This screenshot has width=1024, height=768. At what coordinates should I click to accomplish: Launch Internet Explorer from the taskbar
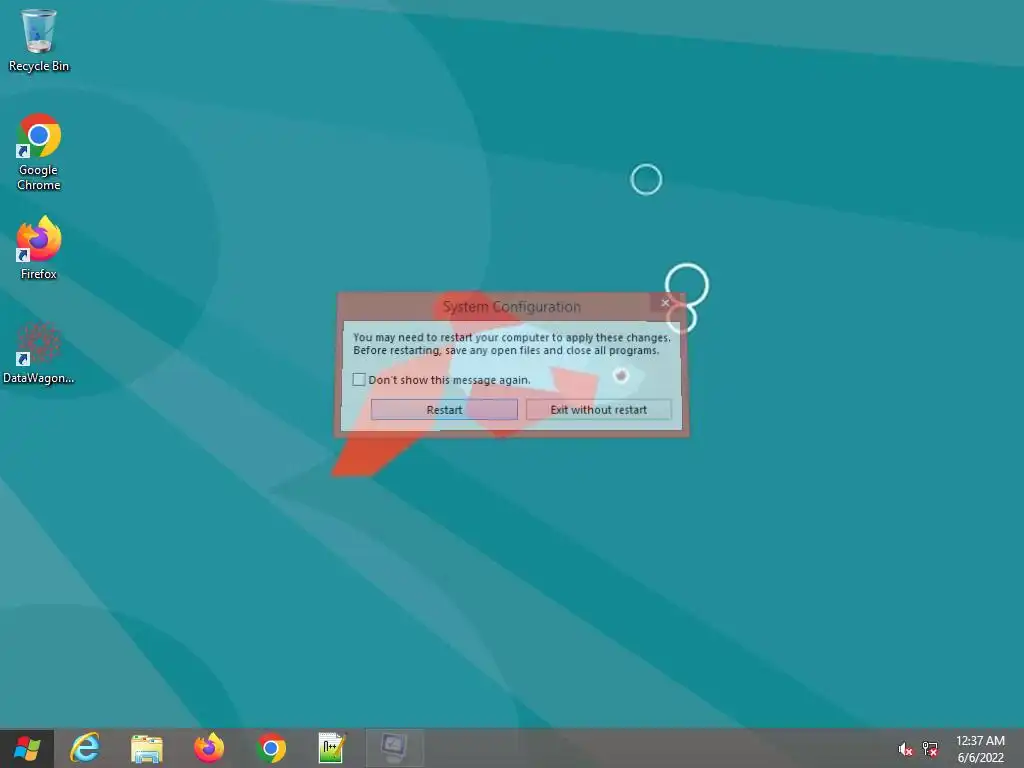coord(85,748)
